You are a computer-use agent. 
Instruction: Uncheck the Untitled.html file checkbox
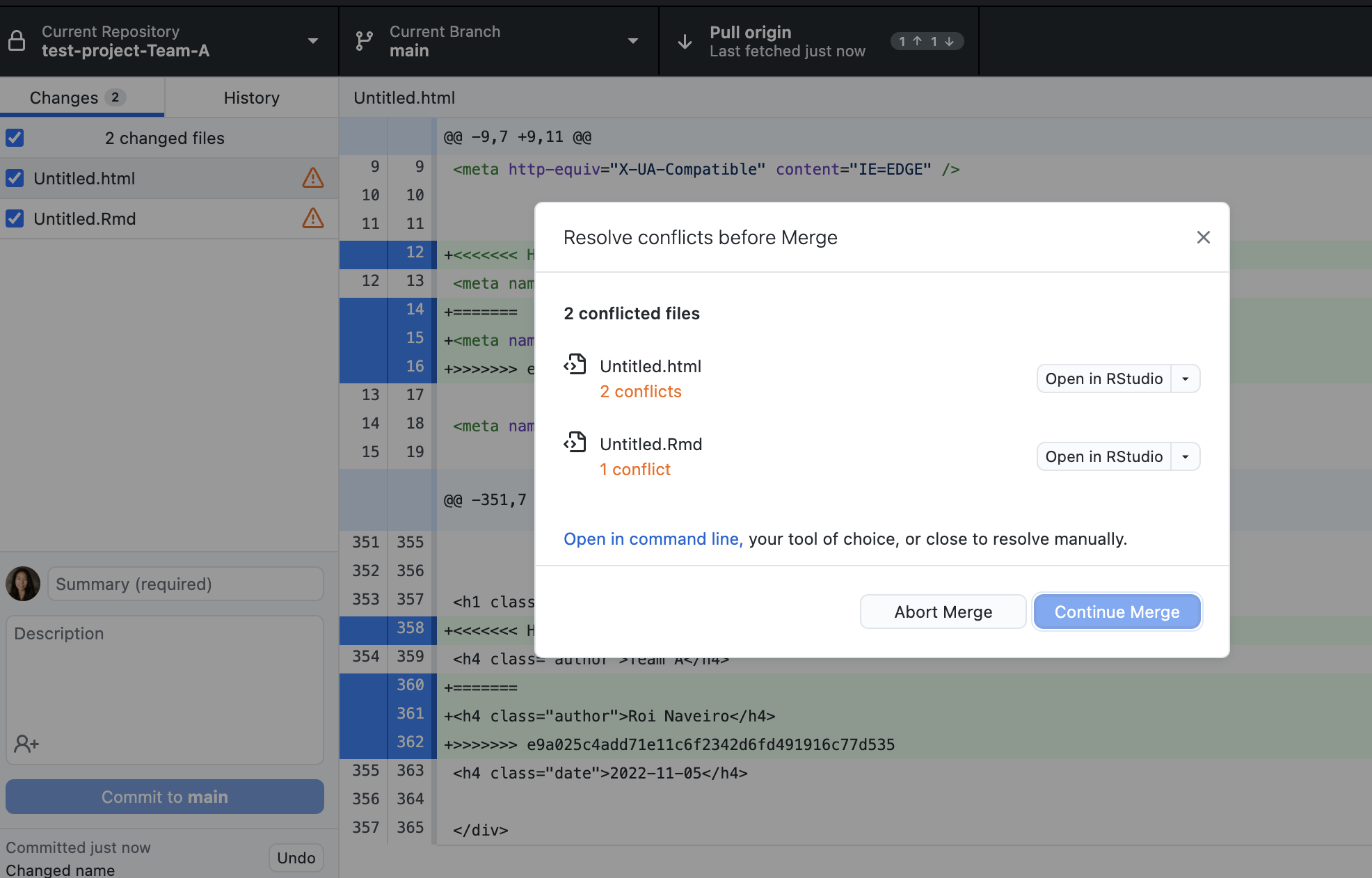(x=15, y=178)
